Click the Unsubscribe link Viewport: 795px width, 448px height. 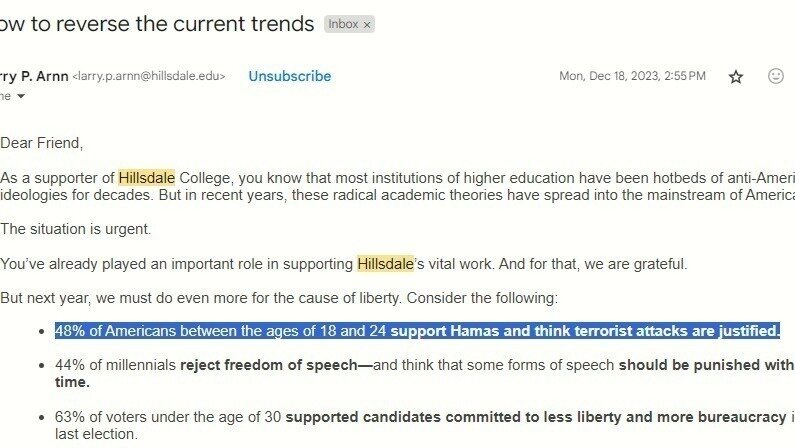[x=289, y=76]
